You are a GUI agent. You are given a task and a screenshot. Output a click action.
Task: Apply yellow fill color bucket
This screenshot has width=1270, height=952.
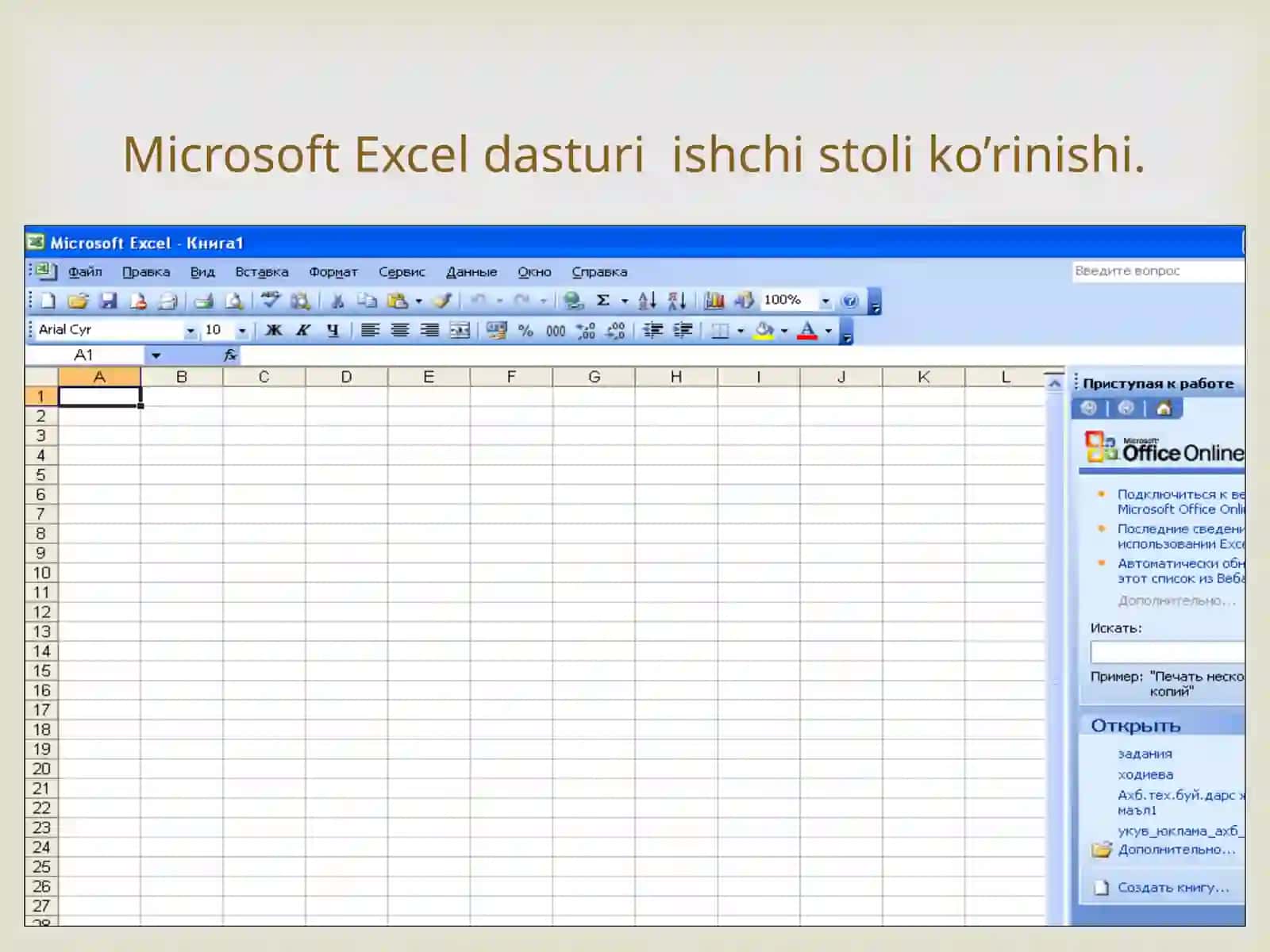pyautogui.click(x=764, y=330)
